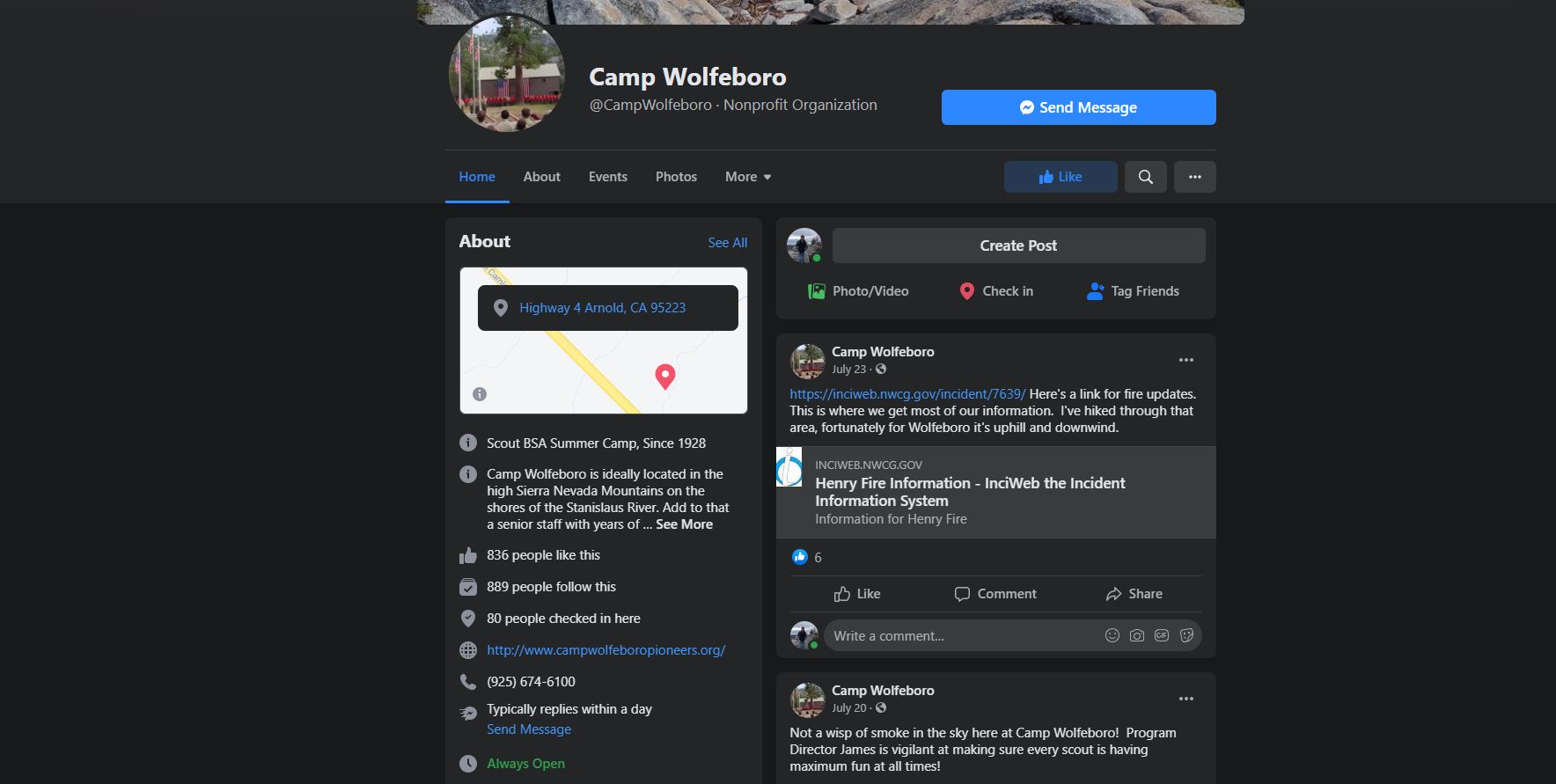Click the emoji icon in comment box
The image size is (1556, 784).
1112,635
